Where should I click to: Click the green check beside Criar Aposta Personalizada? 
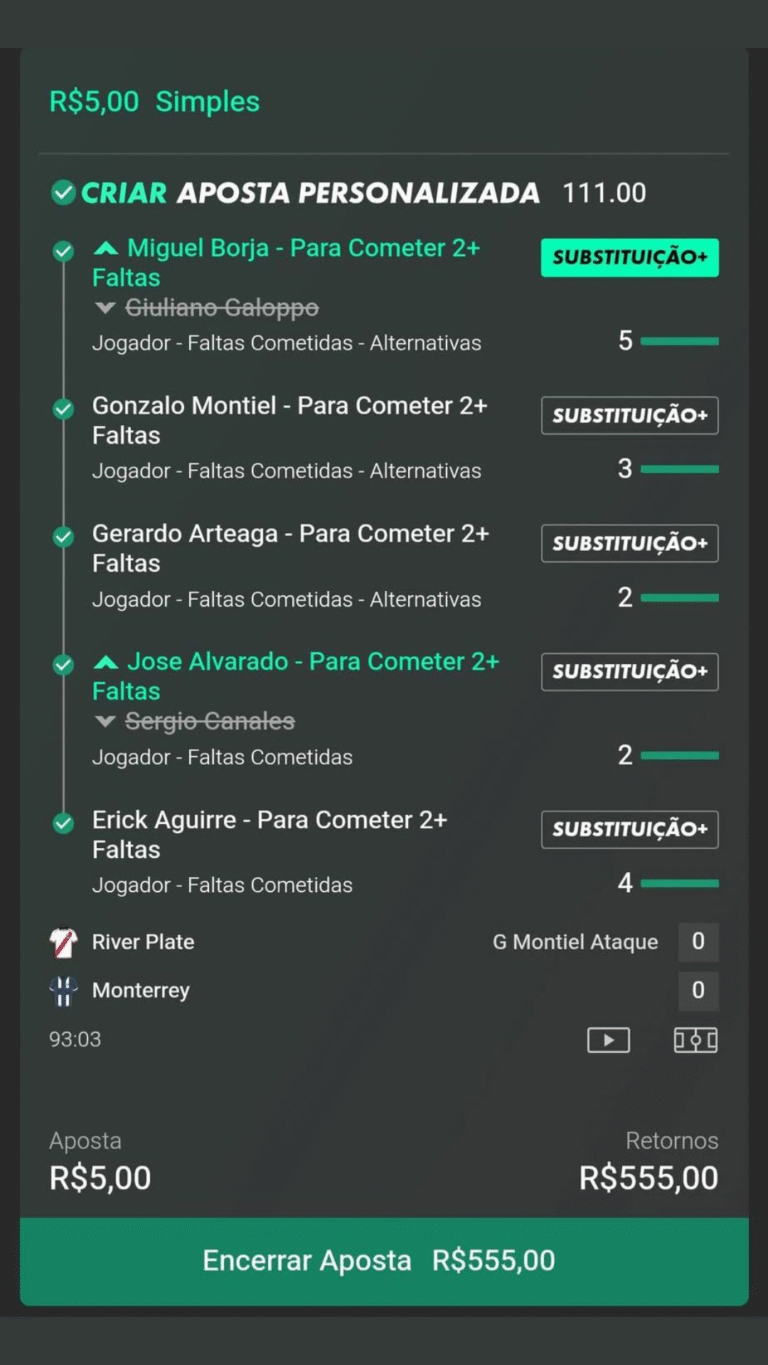click(x=63, y=193)
